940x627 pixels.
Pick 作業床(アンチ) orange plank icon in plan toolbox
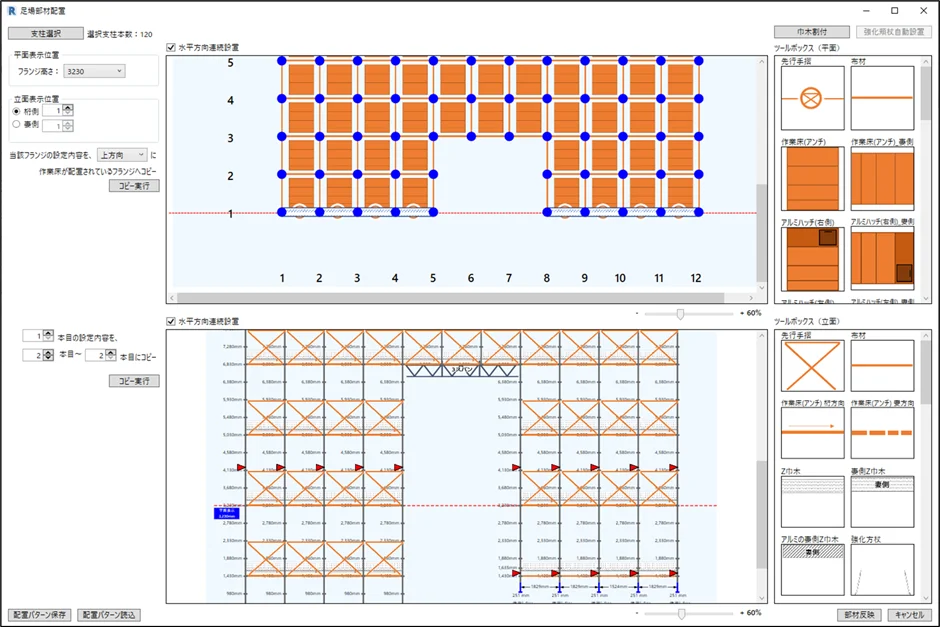(812, 179)
